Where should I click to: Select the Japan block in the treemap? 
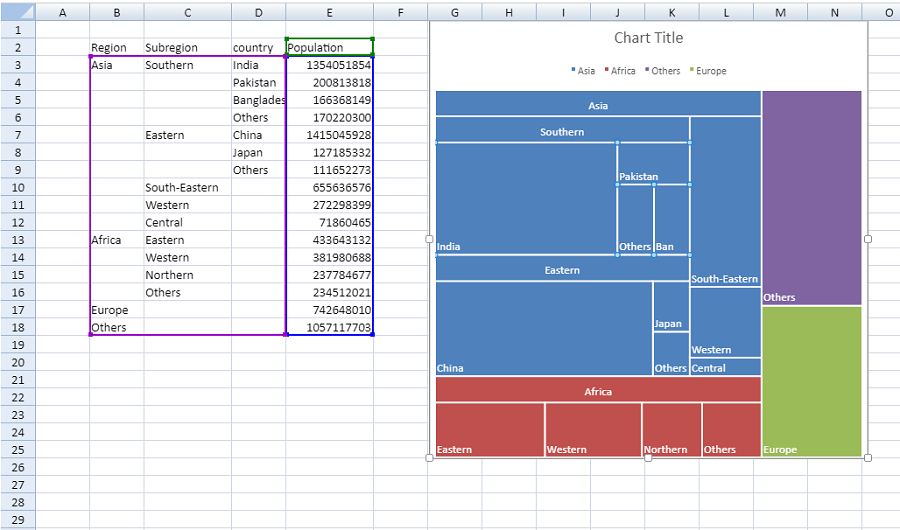[671, 306]
